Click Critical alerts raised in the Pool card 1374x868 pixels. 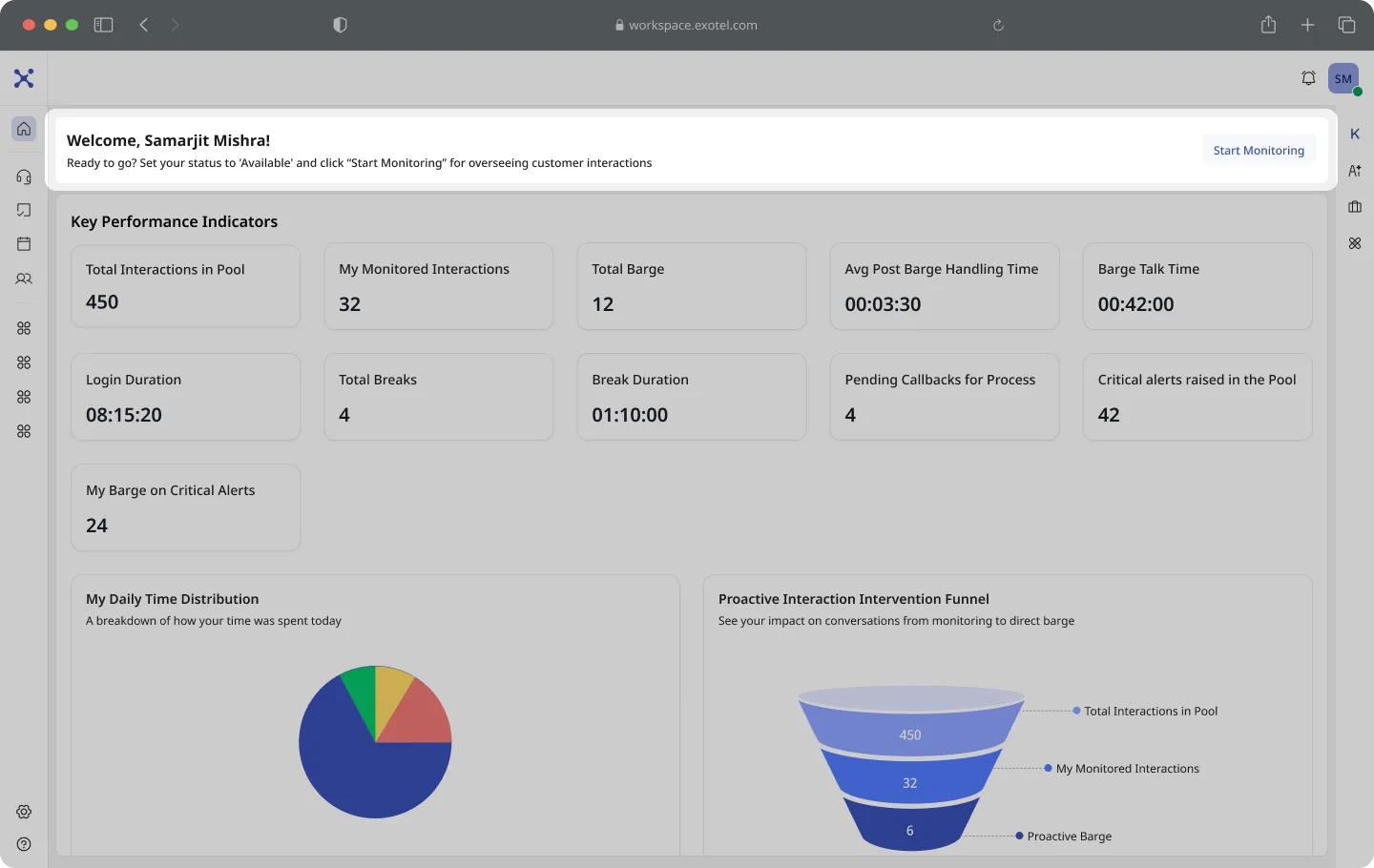pos(1197,397)
